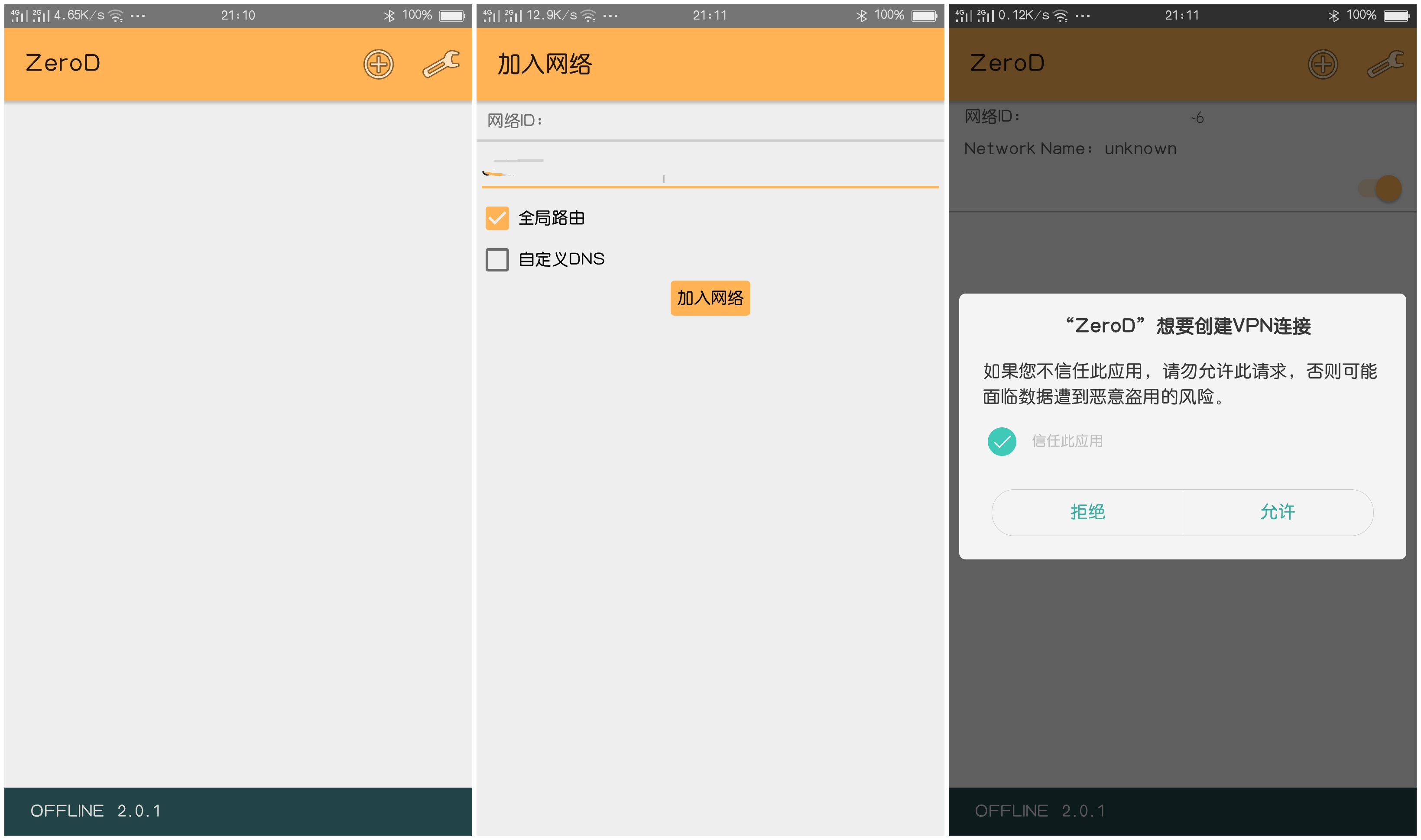The image size is (1421, 840).
Task: Enable the 自定义DNS checkbox
Action: pyautogui.click(x=497, y=260)
